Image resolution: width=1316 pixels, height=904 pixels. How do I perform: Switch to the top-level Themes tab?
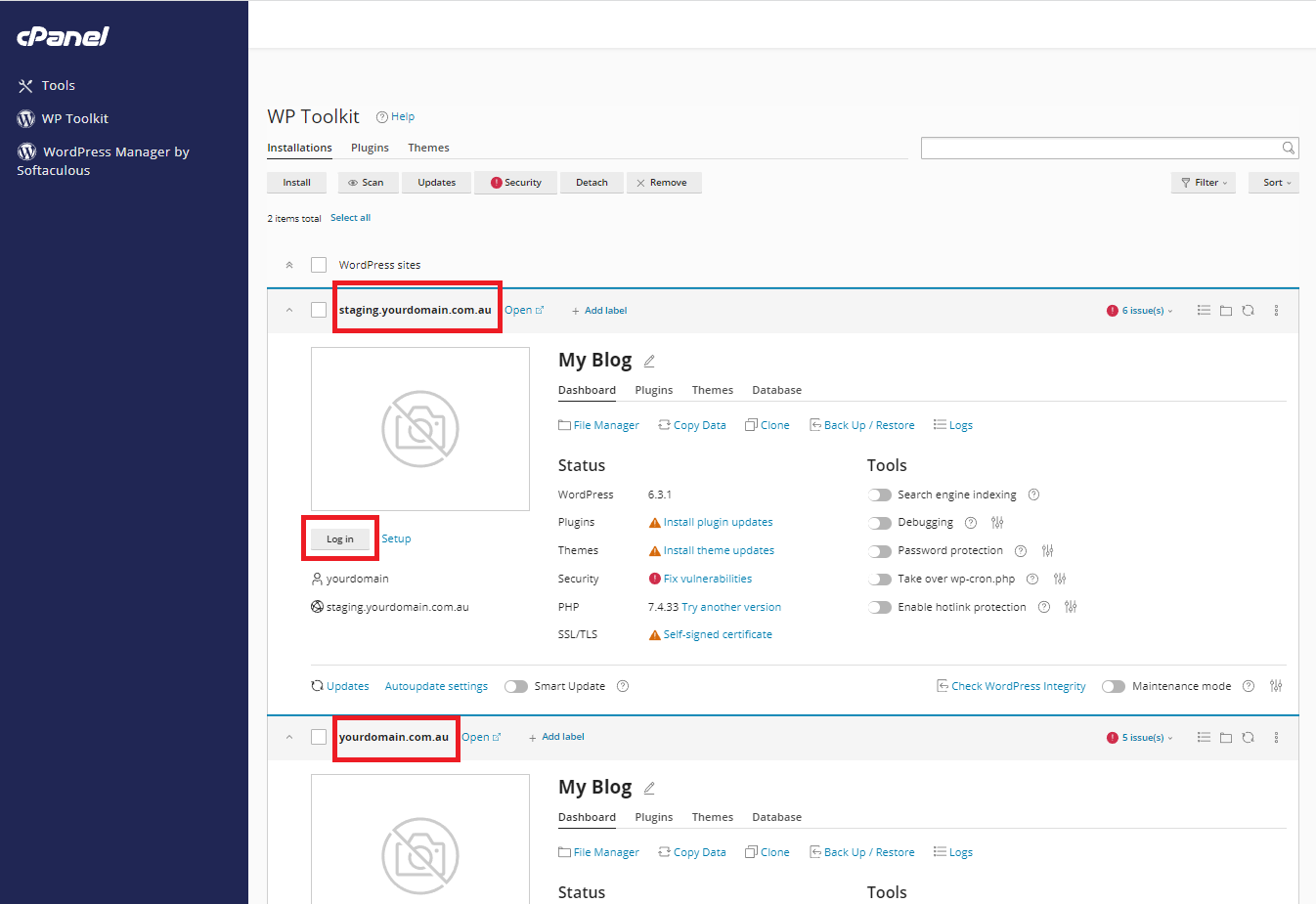[x=428, y=148]
